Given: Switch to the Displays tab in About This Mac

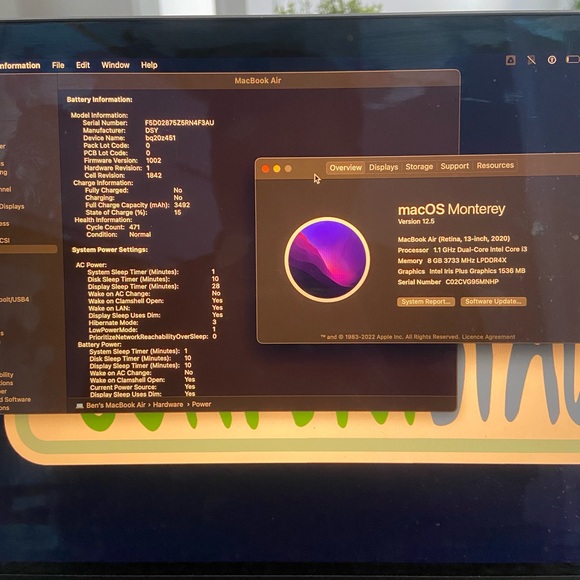Looking at the screenshot, I should coord(384,167).
